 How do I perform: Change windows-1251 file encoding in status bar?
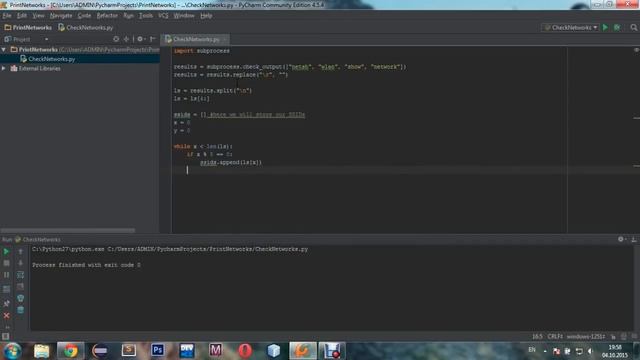point(586,336)
